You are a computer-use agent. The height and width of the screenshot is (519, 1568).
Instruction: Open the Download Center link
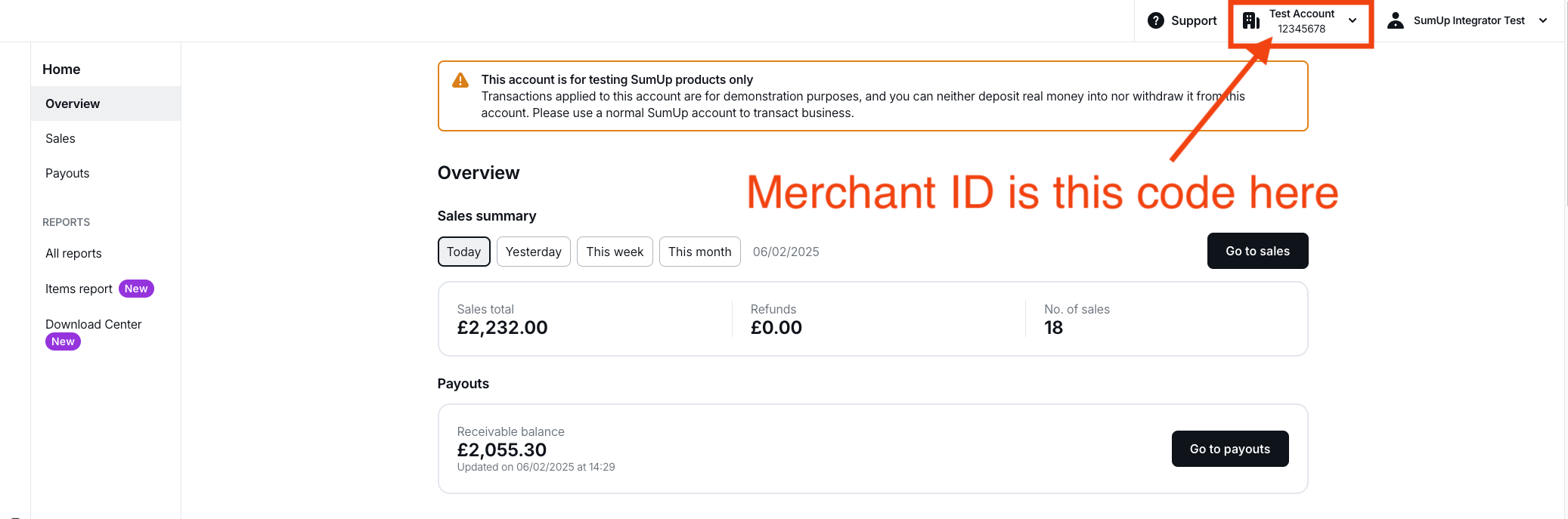[x=94, y=324]
